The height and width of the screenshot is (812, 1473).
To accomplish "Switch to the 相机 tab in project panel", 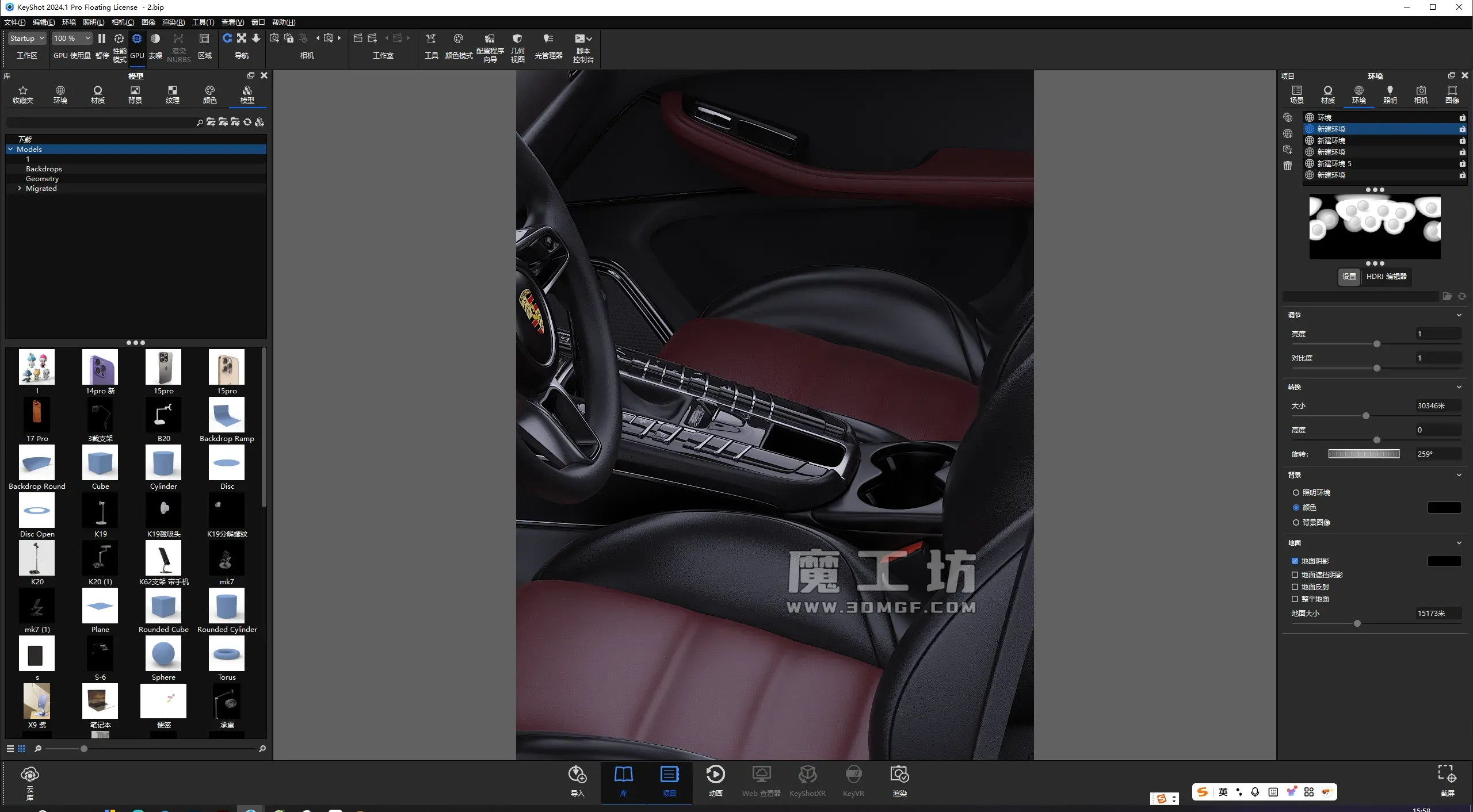I will 1421,94.
